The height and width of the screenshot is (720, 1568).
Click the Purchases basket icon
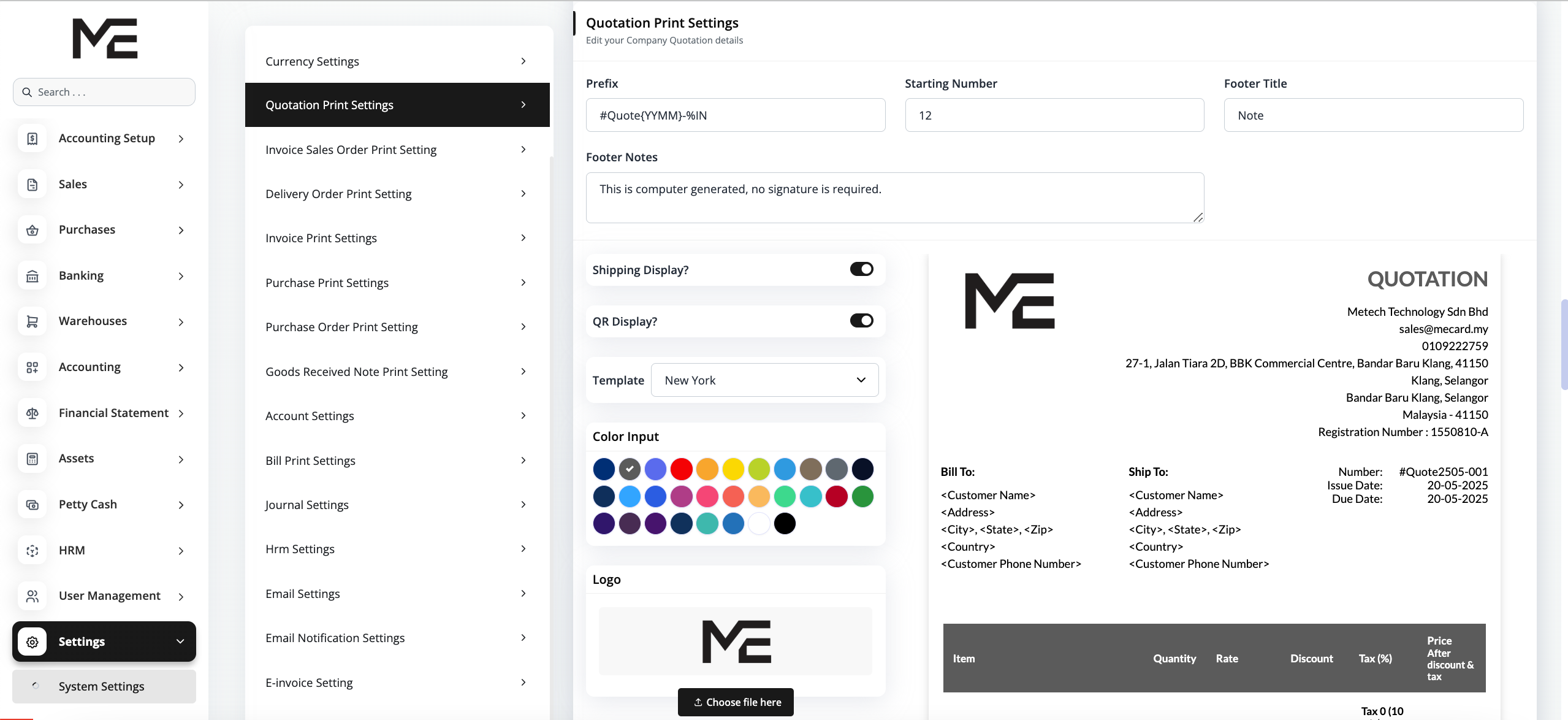[32, 230]
